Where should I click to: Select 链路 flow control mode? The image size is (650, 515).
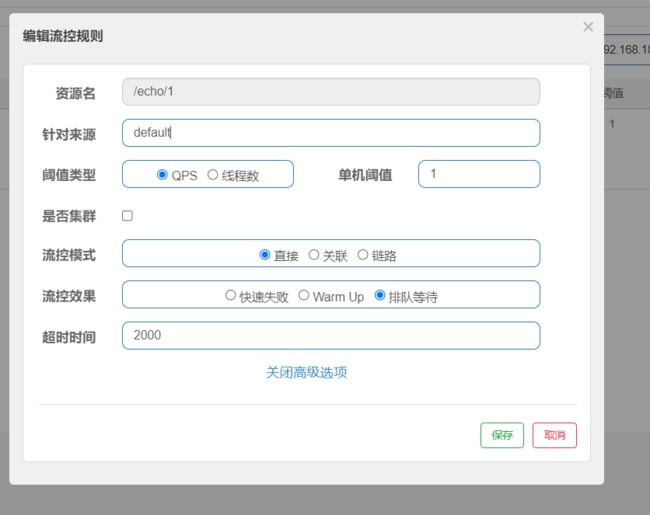point(363,255)
